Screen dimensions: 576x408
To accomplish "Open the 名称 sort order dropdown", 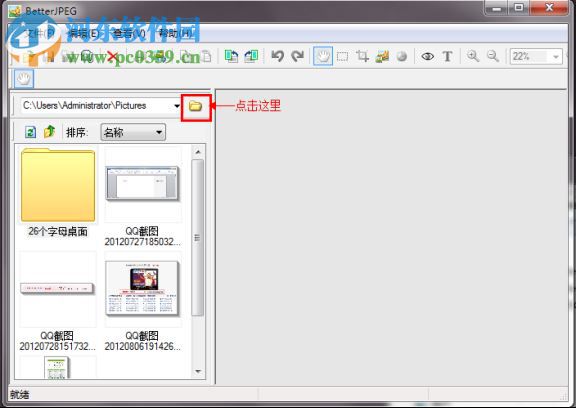I will click(133, 132).
